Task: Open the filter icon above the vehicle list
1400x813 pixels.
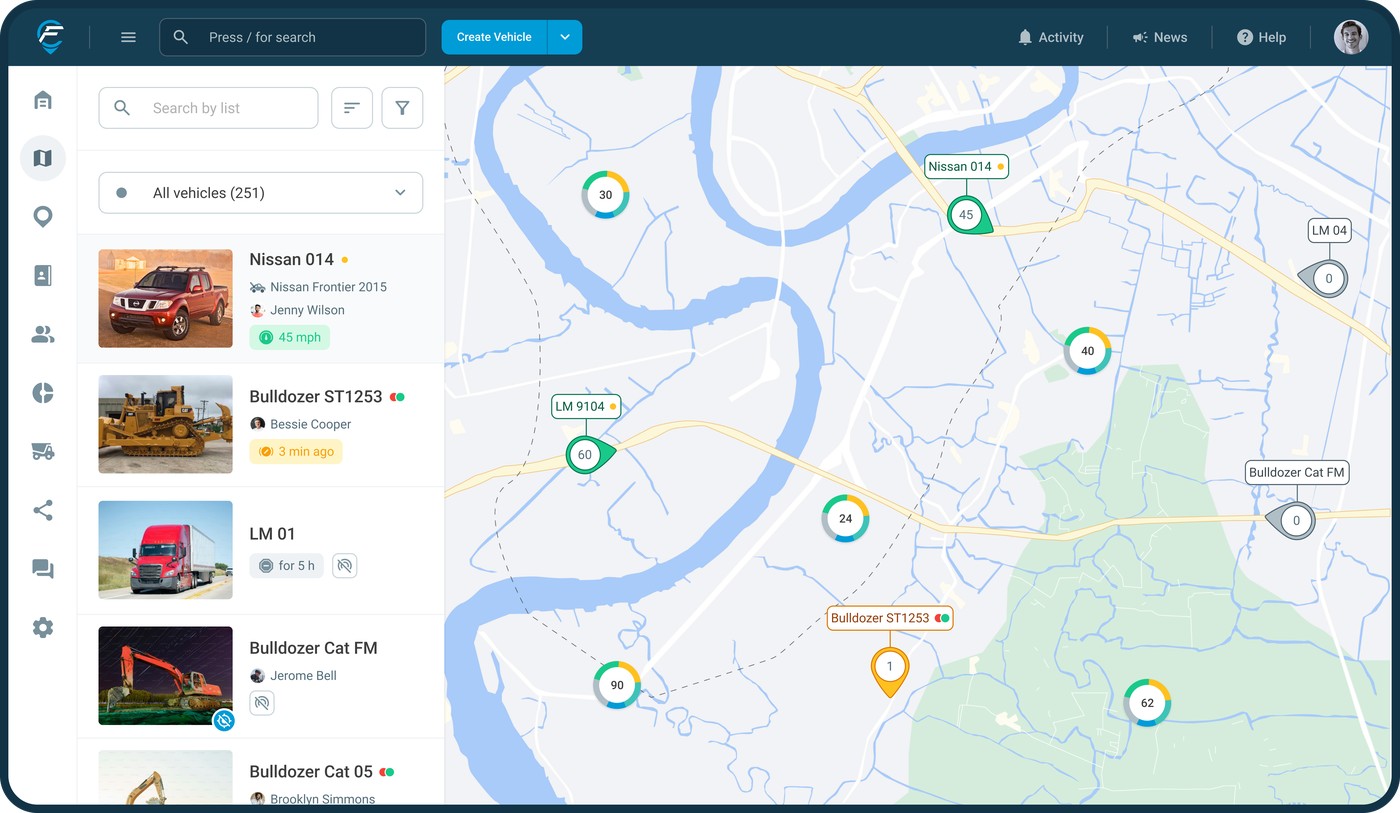Action: tap(402, 107)
